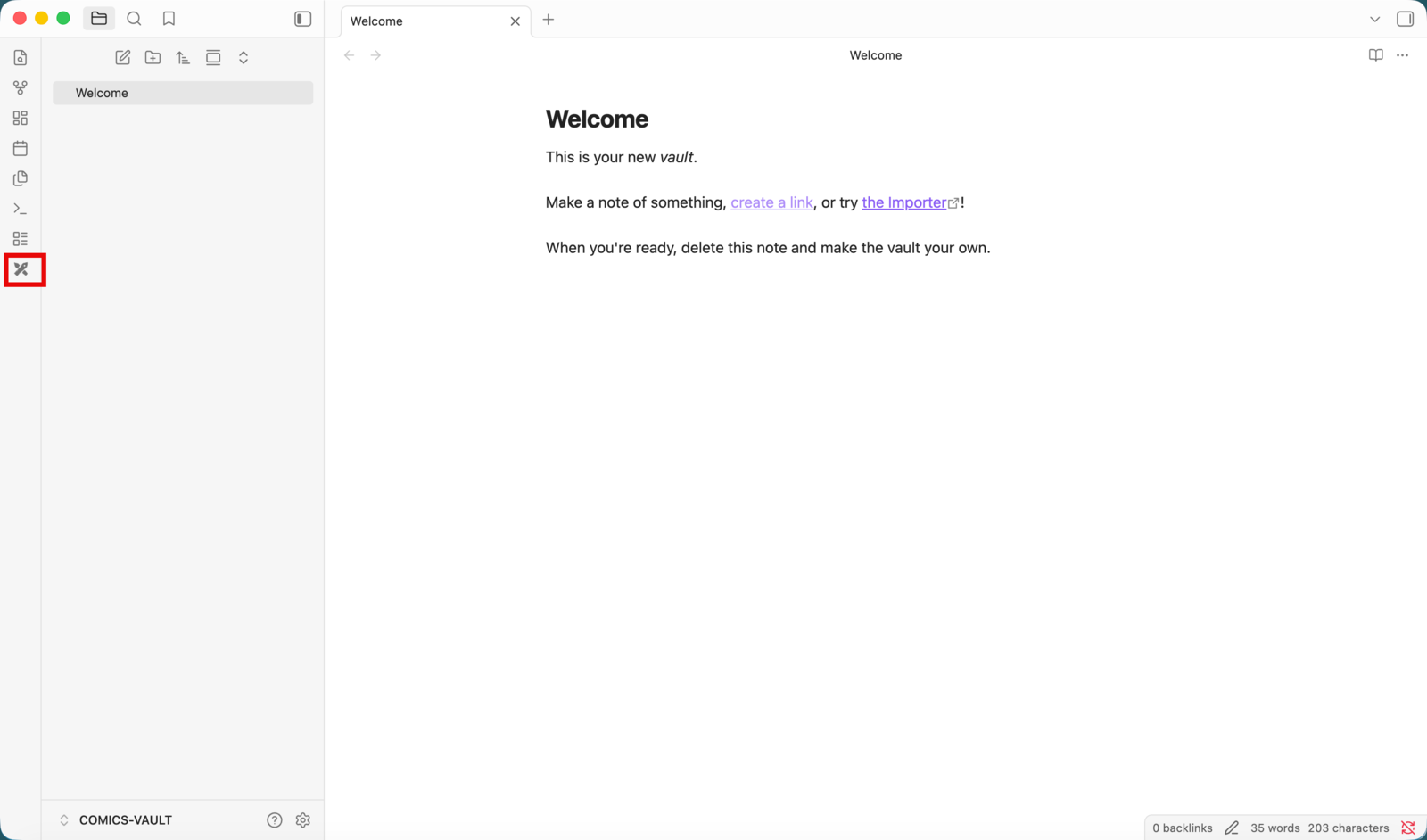Open the COMICS-VAULT vault switcher
1427x840 pixels.
[x=116, y=820]
